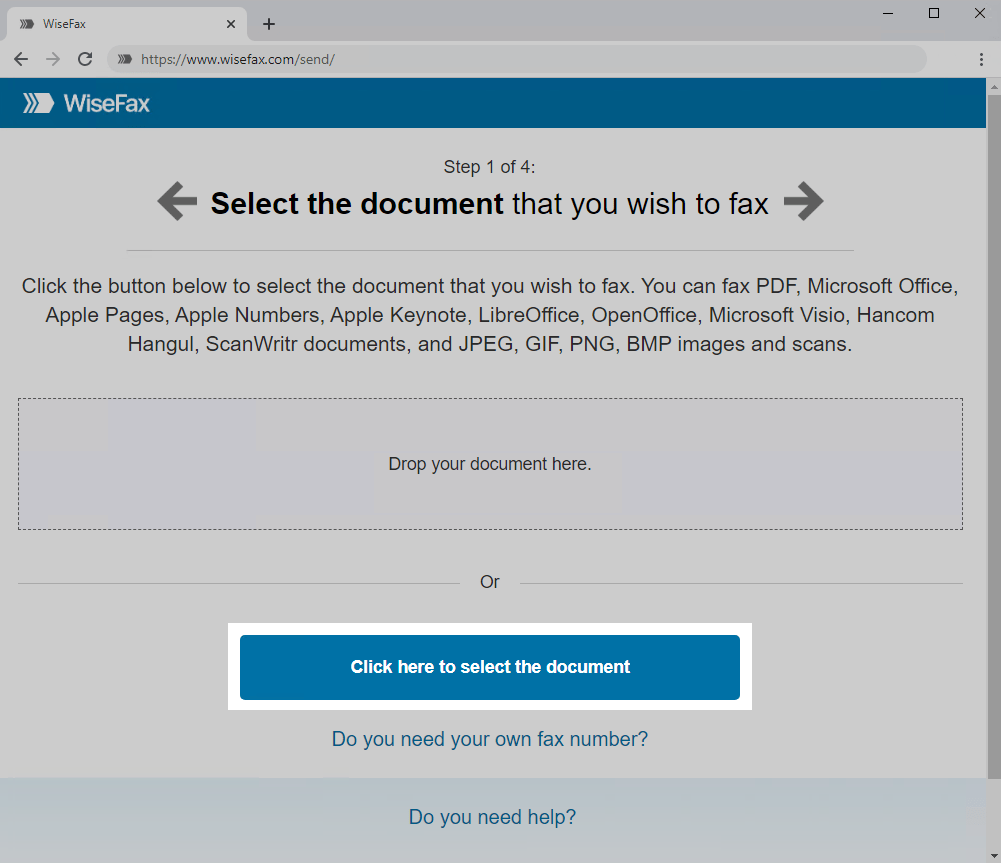1001x863 pixels.
Task: Maximize the browser window
Action: (934, 13)
